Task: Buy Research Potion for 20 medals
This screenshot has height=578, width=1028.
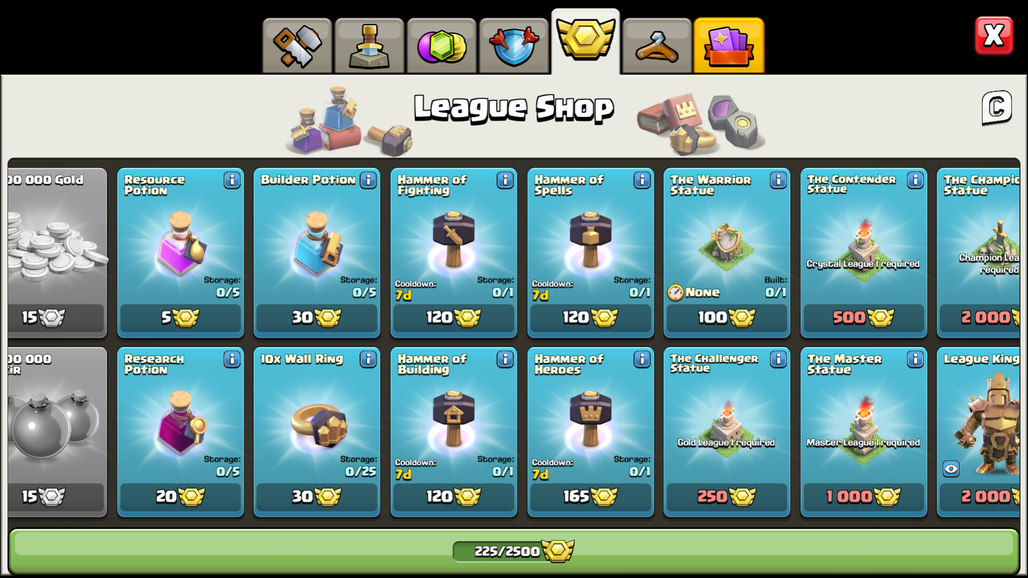Action: pyautogui.click(x=180, y=497)
